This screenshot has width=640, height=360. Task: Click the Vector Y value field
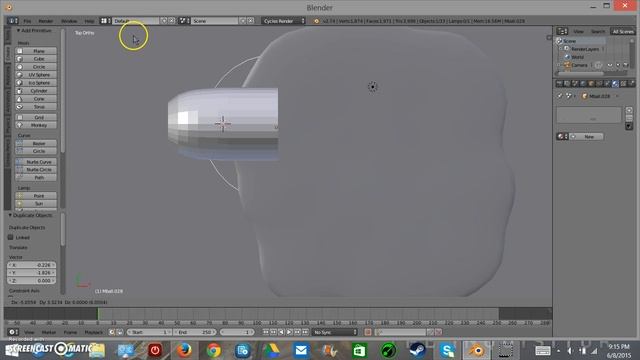pyautogui.click(x=32, y=273)
